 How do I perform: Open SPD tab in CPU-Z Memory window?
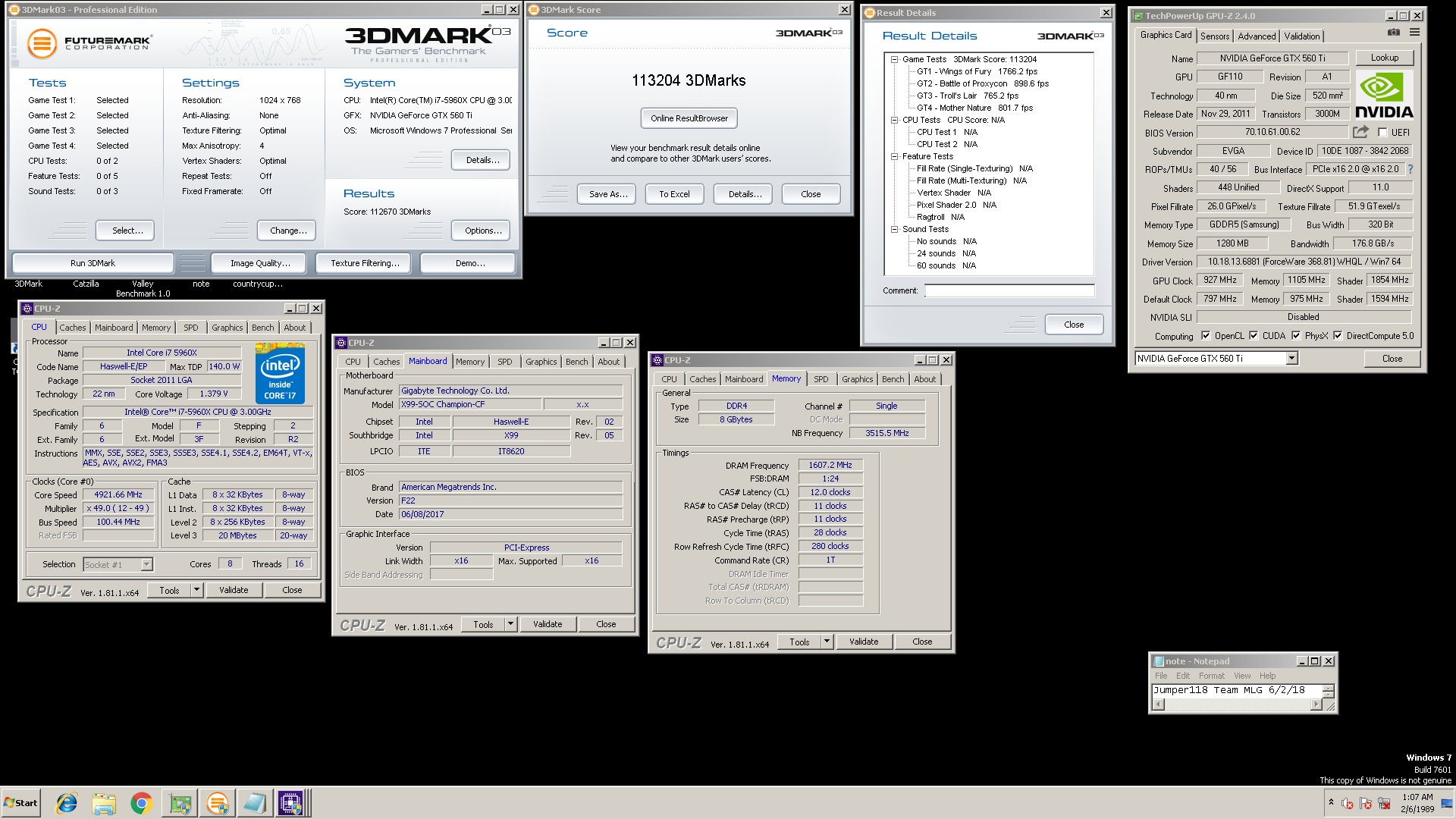821,379
